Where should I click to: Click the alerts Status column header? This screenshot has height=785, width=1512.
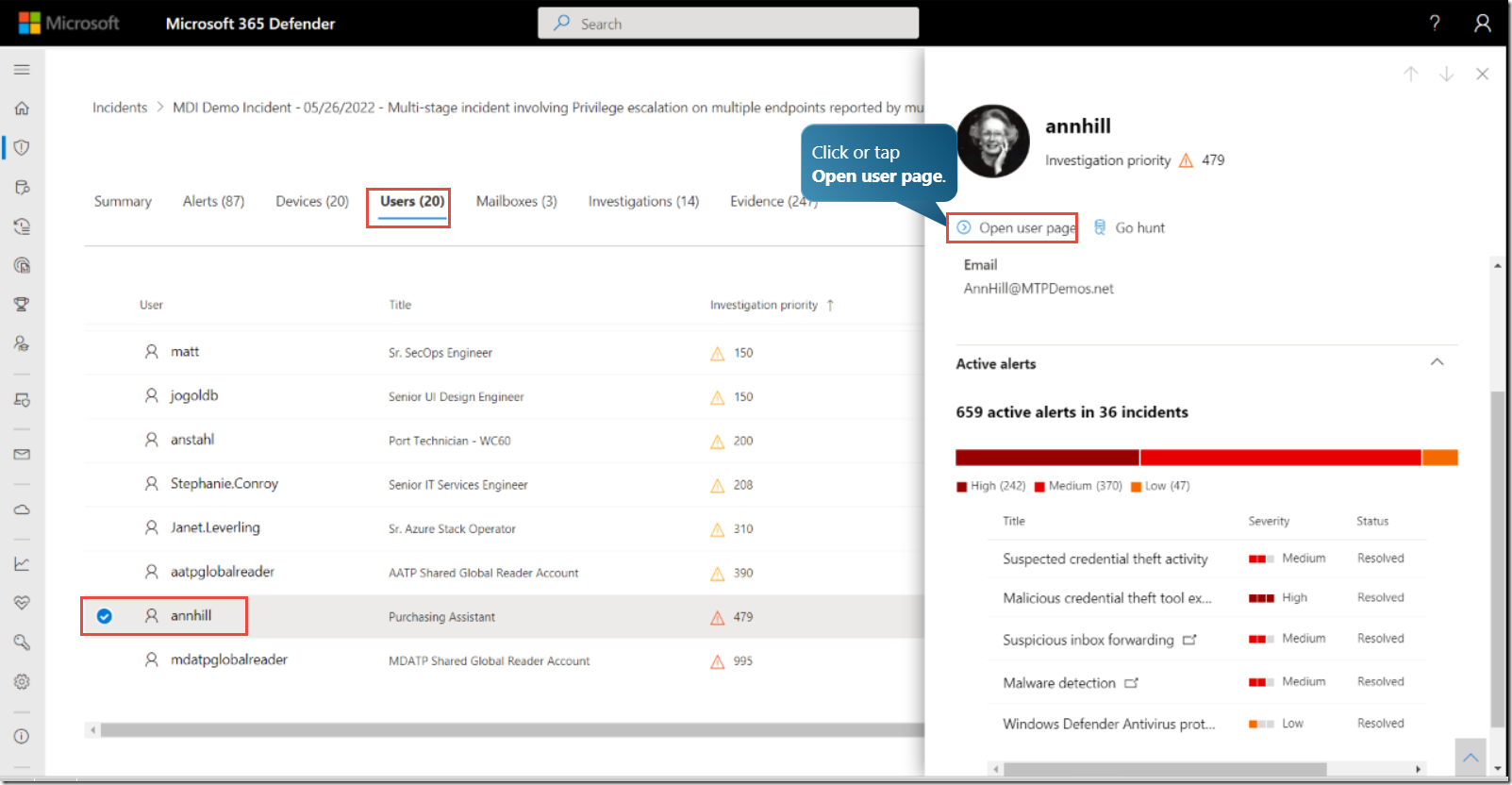pyautogui.click(x=1372, y=521)
